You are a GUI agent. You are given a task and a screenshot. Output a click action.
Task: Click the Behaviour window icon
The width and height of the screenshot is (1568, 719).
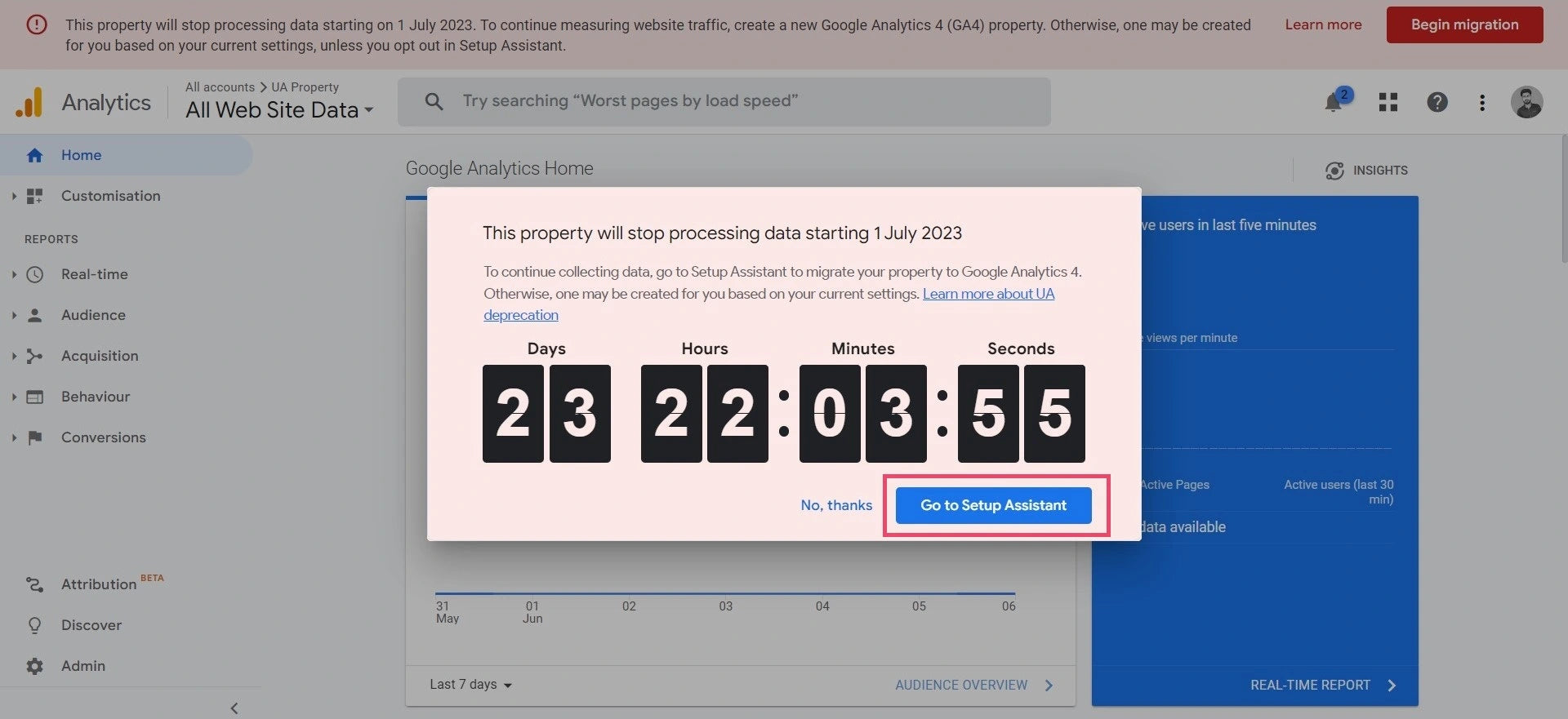(34, 397)
